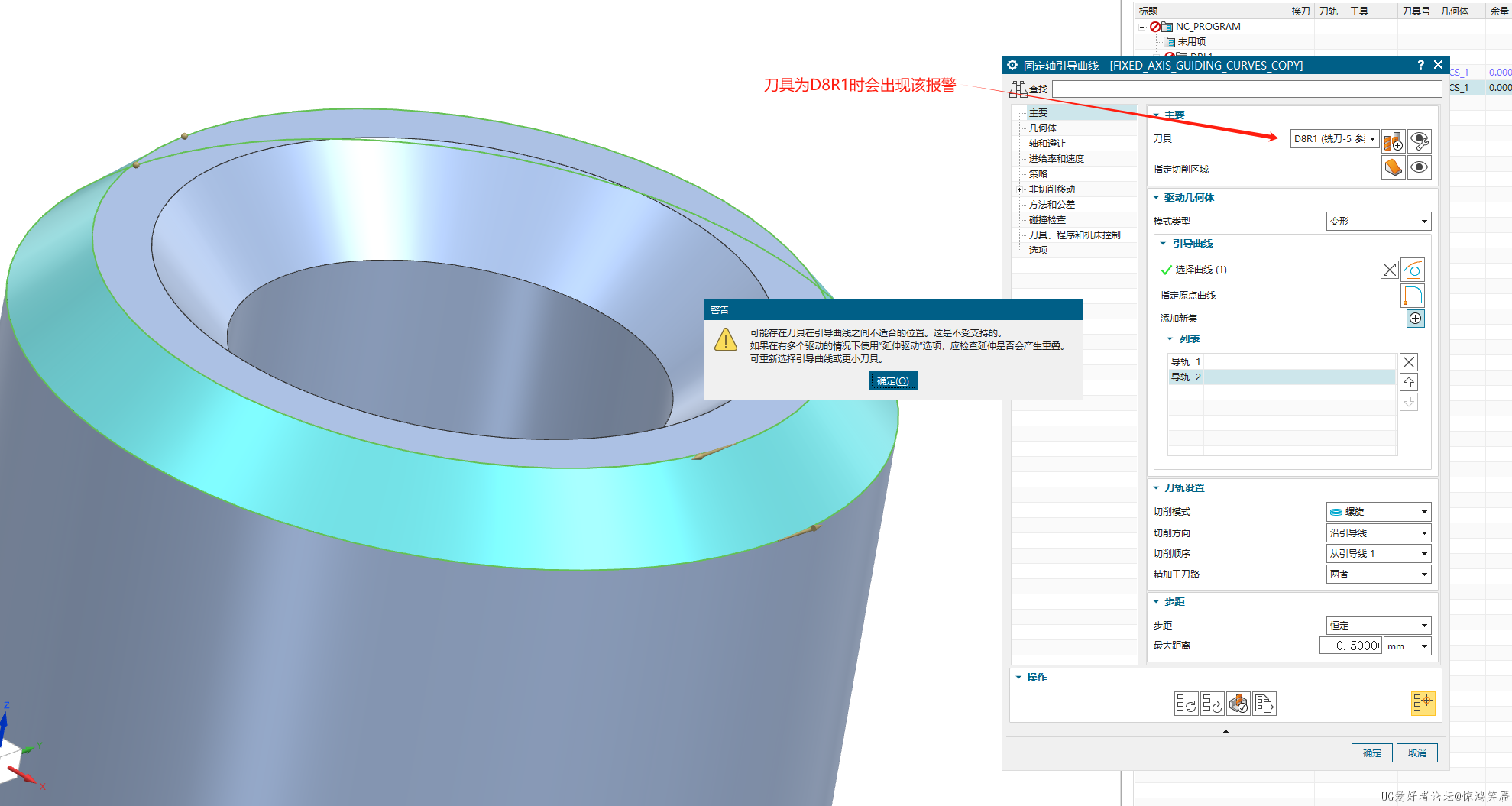Click the yellow highlighted operation preview icon
The image size is (1512, 806).
(x=1423, y=703)
